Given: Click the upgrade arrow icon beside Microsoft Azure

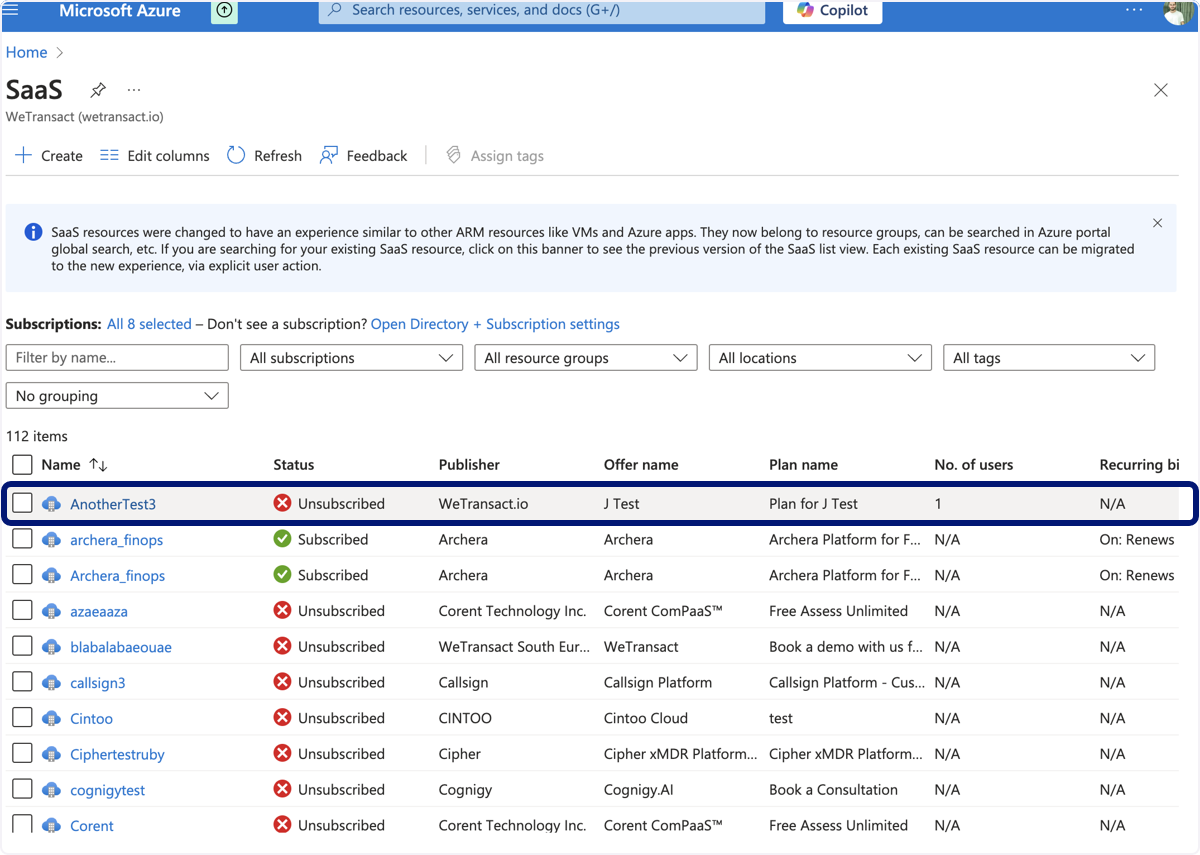Looking at the screenshot, I should coord(225,11).
